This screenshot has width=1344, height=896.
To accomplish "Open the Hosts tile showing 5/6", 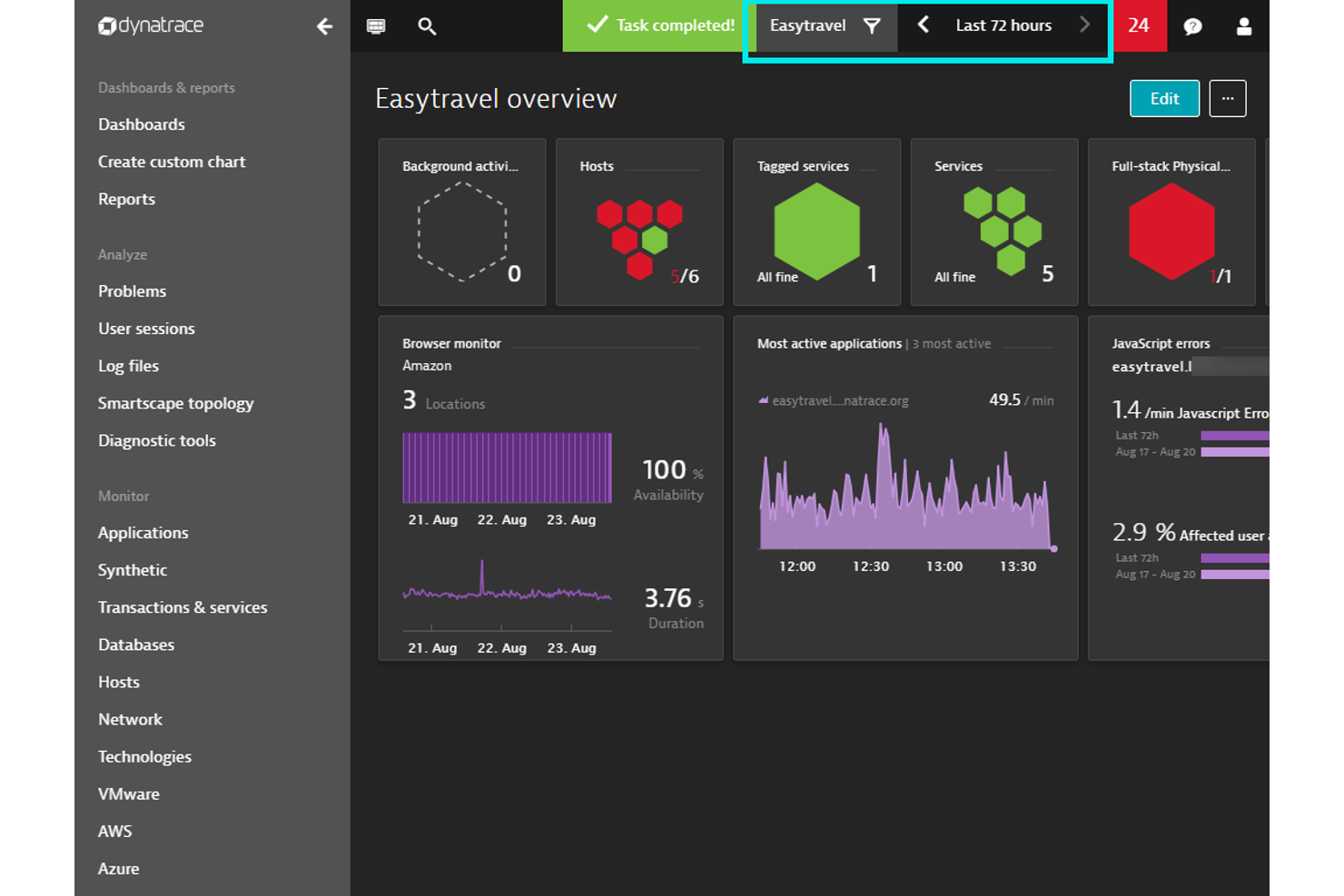I will [638, 222].
